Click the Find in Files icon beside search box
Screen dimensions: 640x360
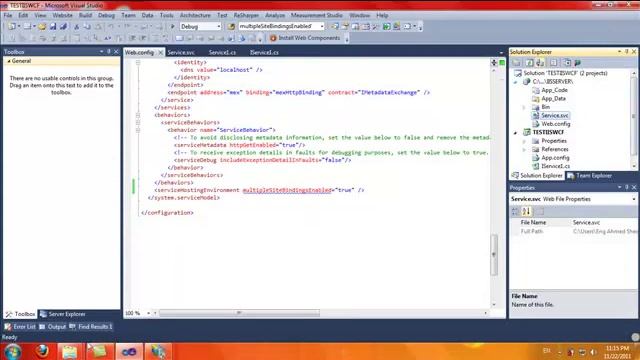coord(231,27)
